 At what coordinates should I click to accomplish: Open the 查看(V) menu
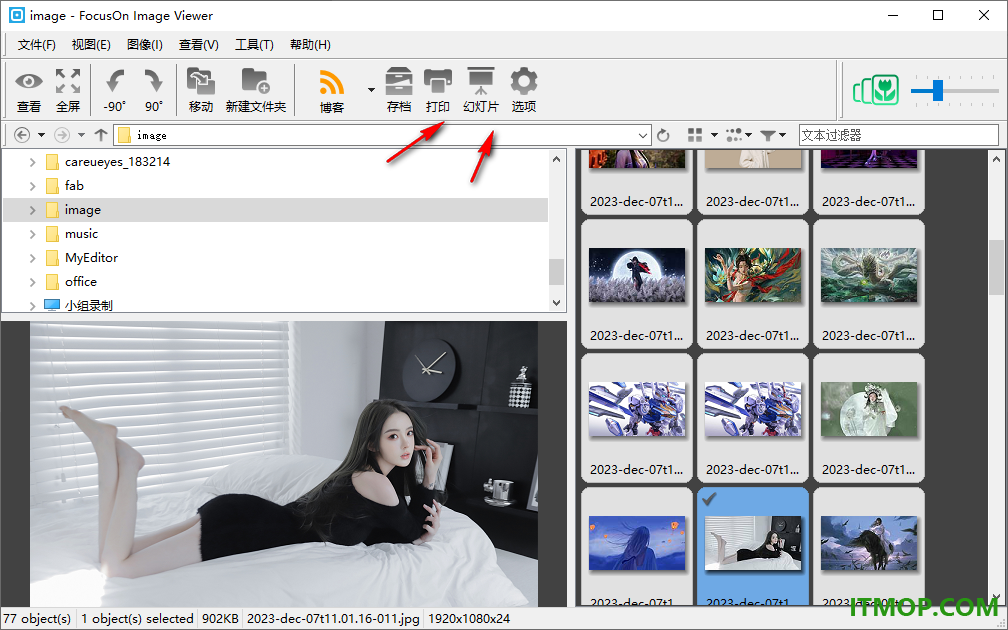click(x=199, y=44)
